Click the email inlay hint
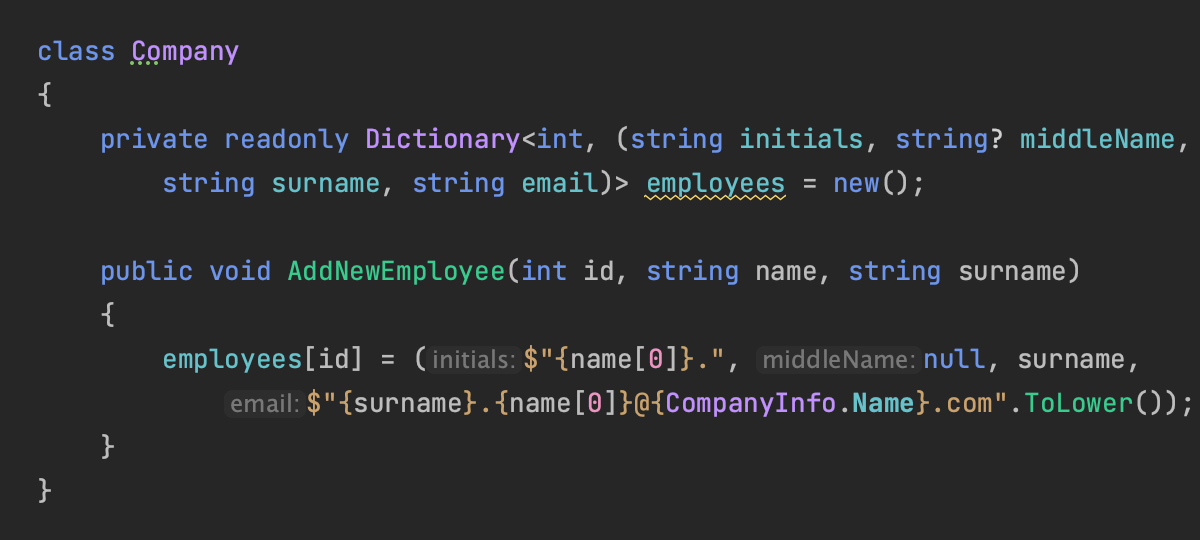 coord(265,404)
